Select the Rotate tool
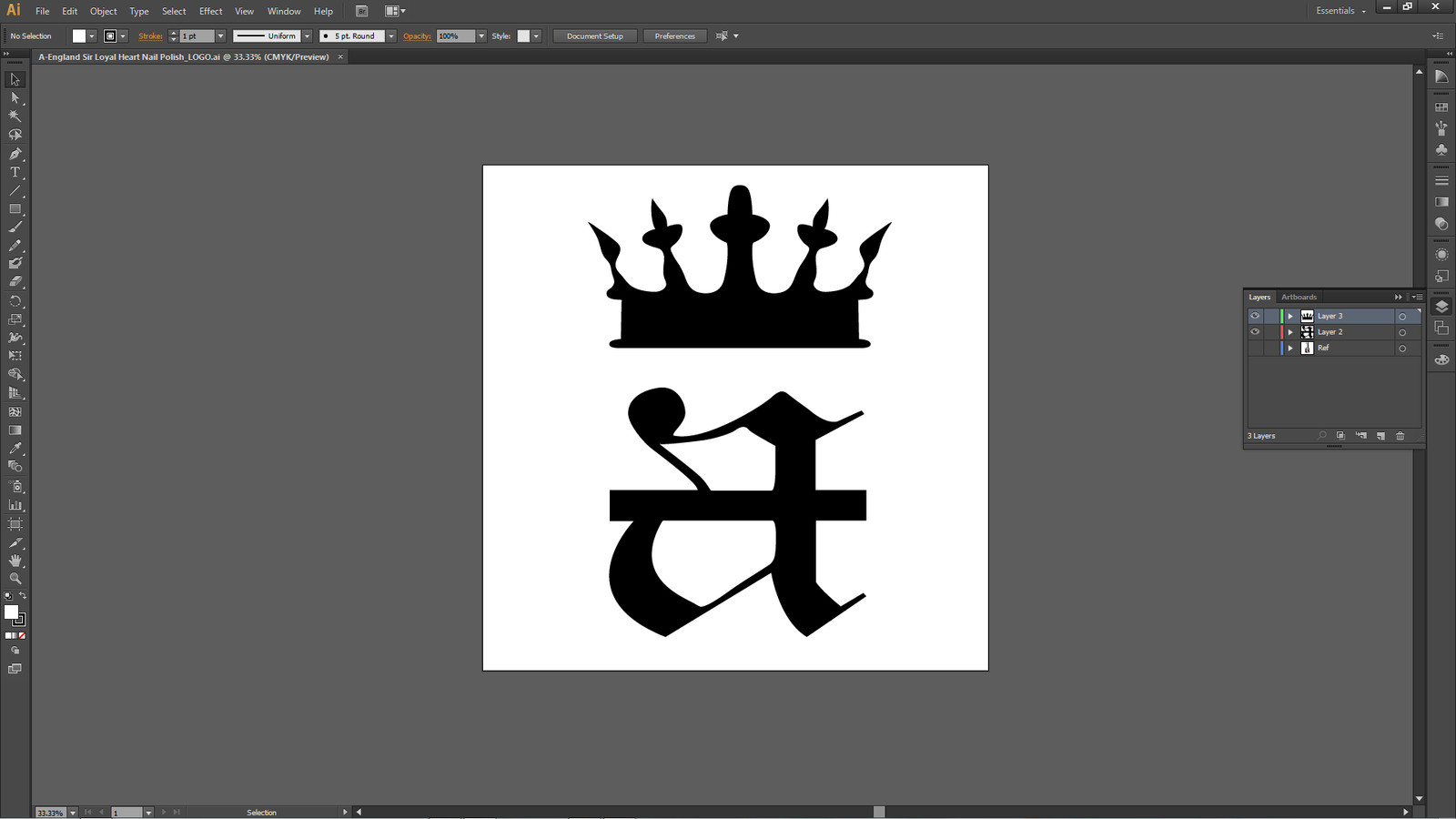This screenshot has height=819, width=1456. tap(15, 301)
